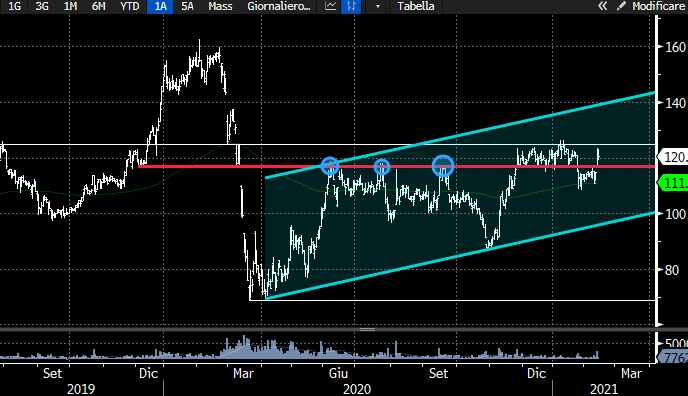The image size is (688, 396).
Task: Switch chart to 5A range
Action: point(187,6)
